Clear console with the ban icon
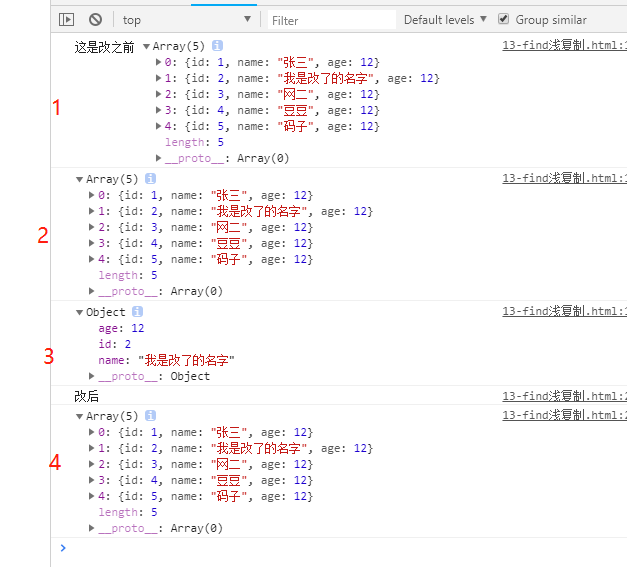The height and width of the screenshot is (567, 627). click(x=95, y=20)
